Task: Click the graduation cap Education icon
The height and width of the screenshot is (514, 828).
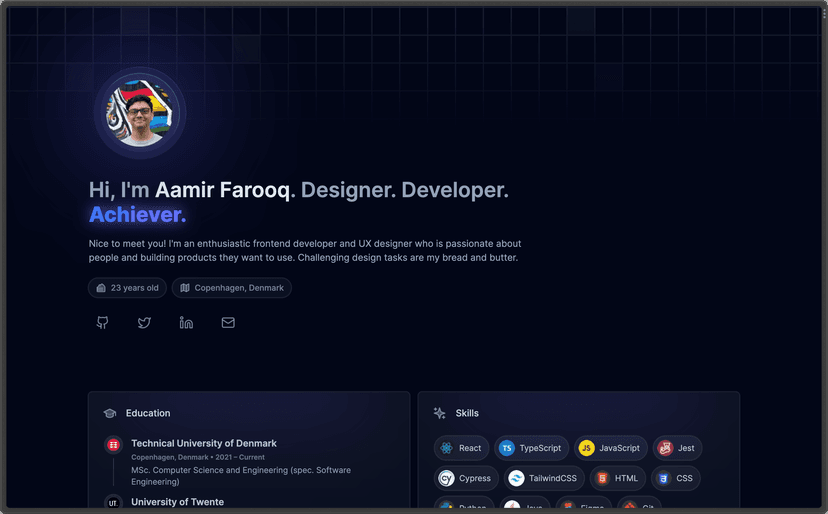Action: coord(110,413)
